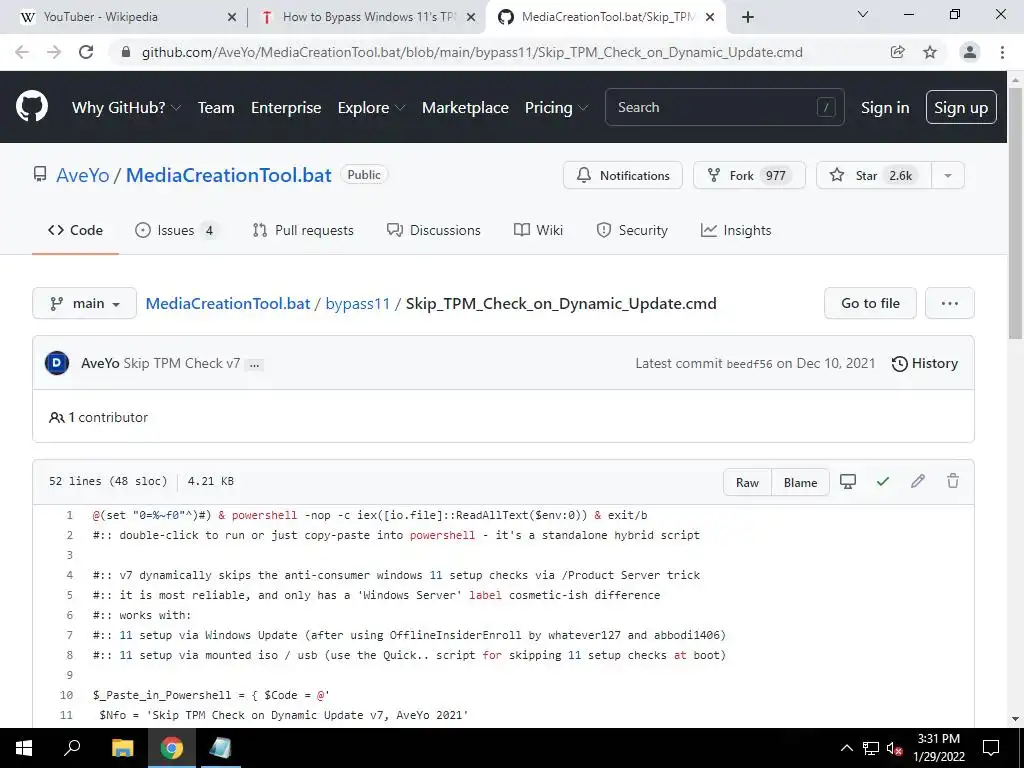This screenshot has width=1024, height=768.
Task: Open the AveYo owner link
Action: [x=82, y=175]
